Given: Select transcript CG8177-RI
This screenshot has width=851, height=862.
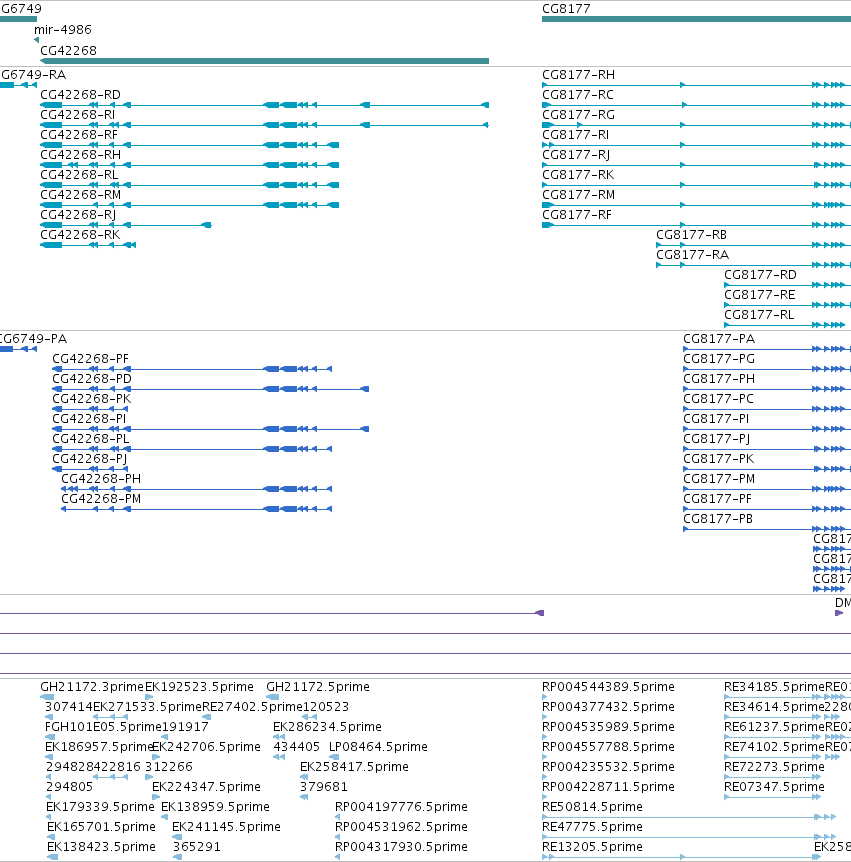Looking at the screenshot, I should pyautogui.click(x=576, y=135).
